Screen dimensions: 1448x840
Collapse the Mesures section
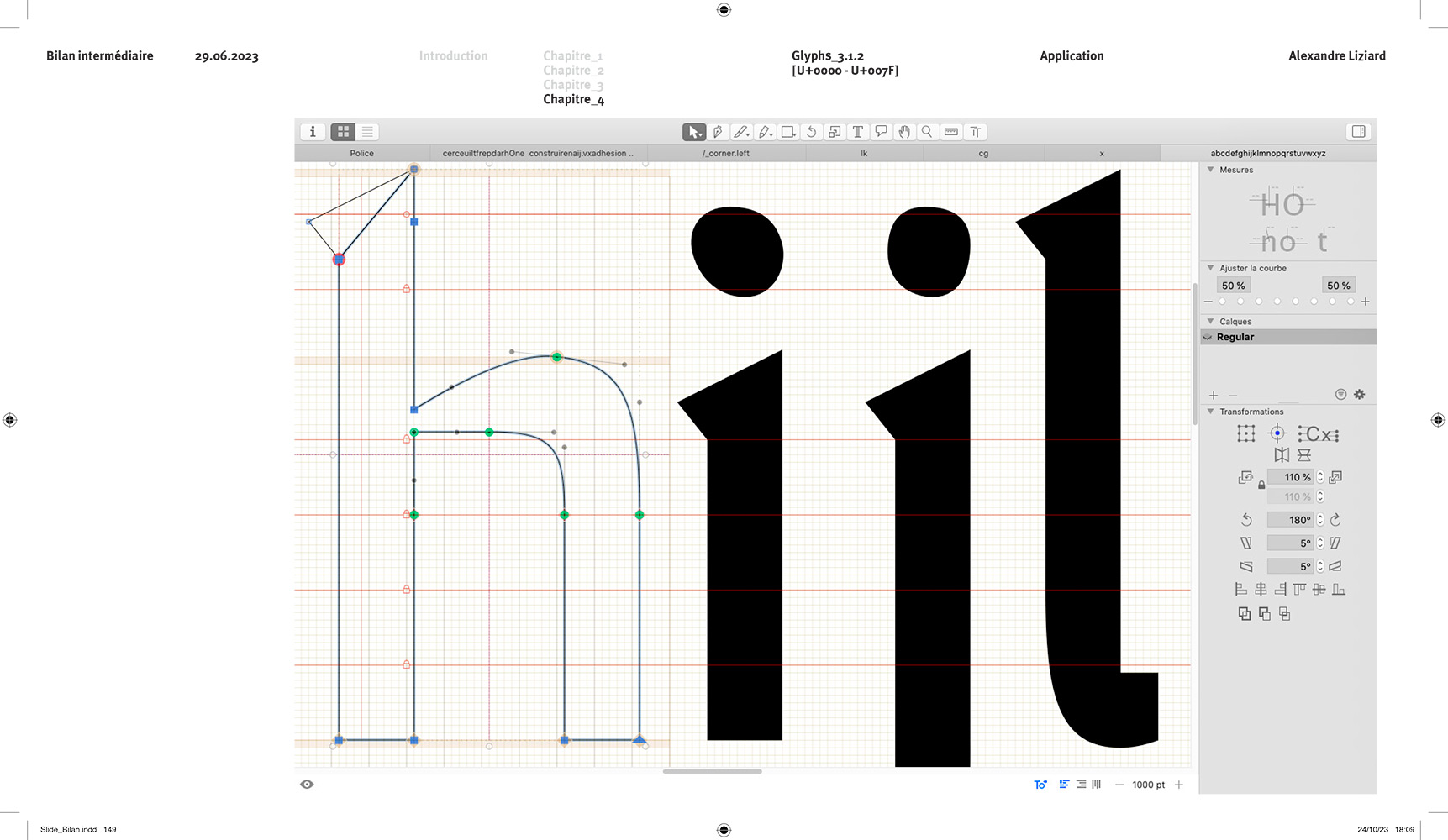pyautogui.click(x=1210, y=170)
